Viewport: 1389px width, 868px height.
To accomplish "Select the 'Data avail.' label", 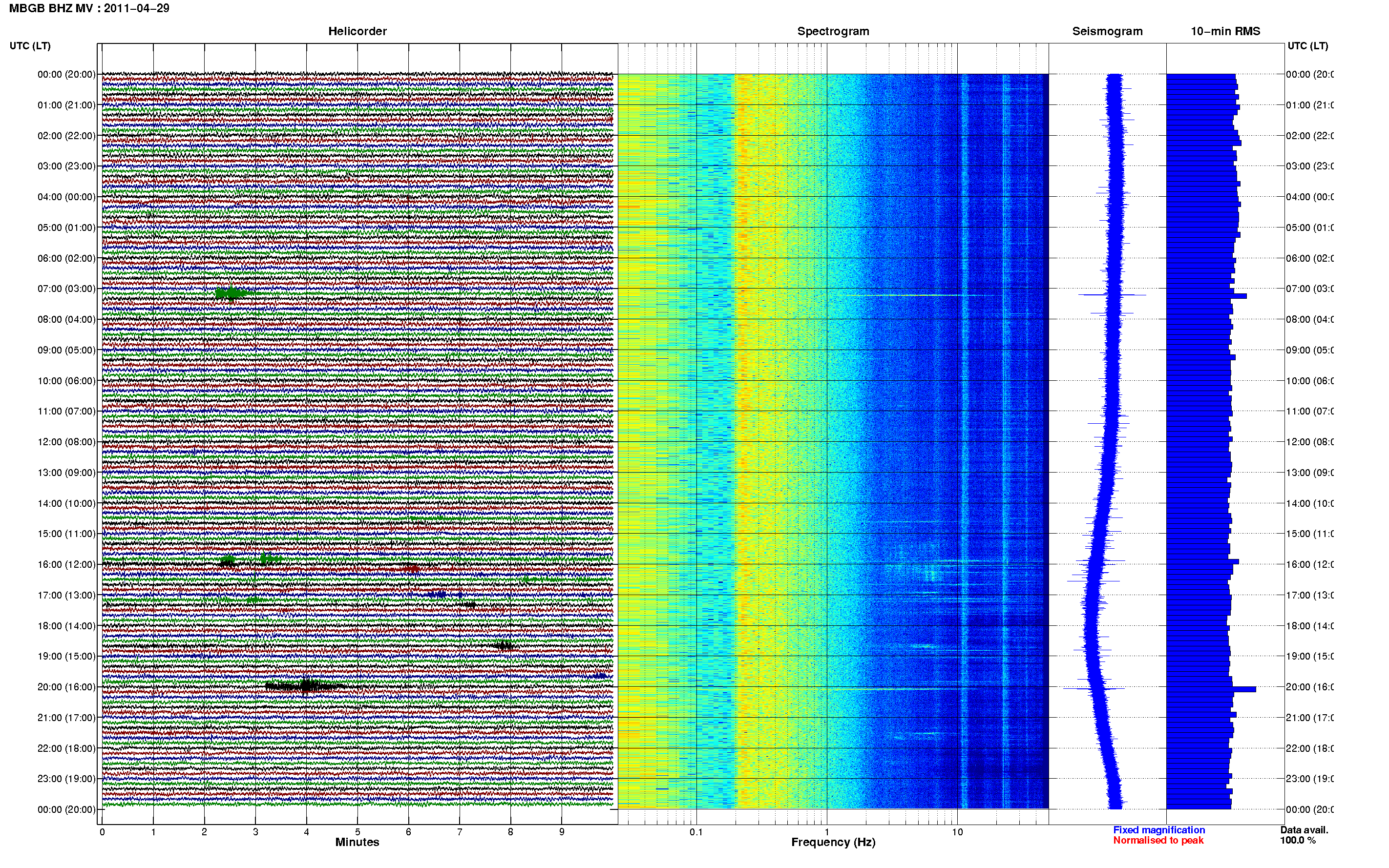I will [x=1304, y=830].
